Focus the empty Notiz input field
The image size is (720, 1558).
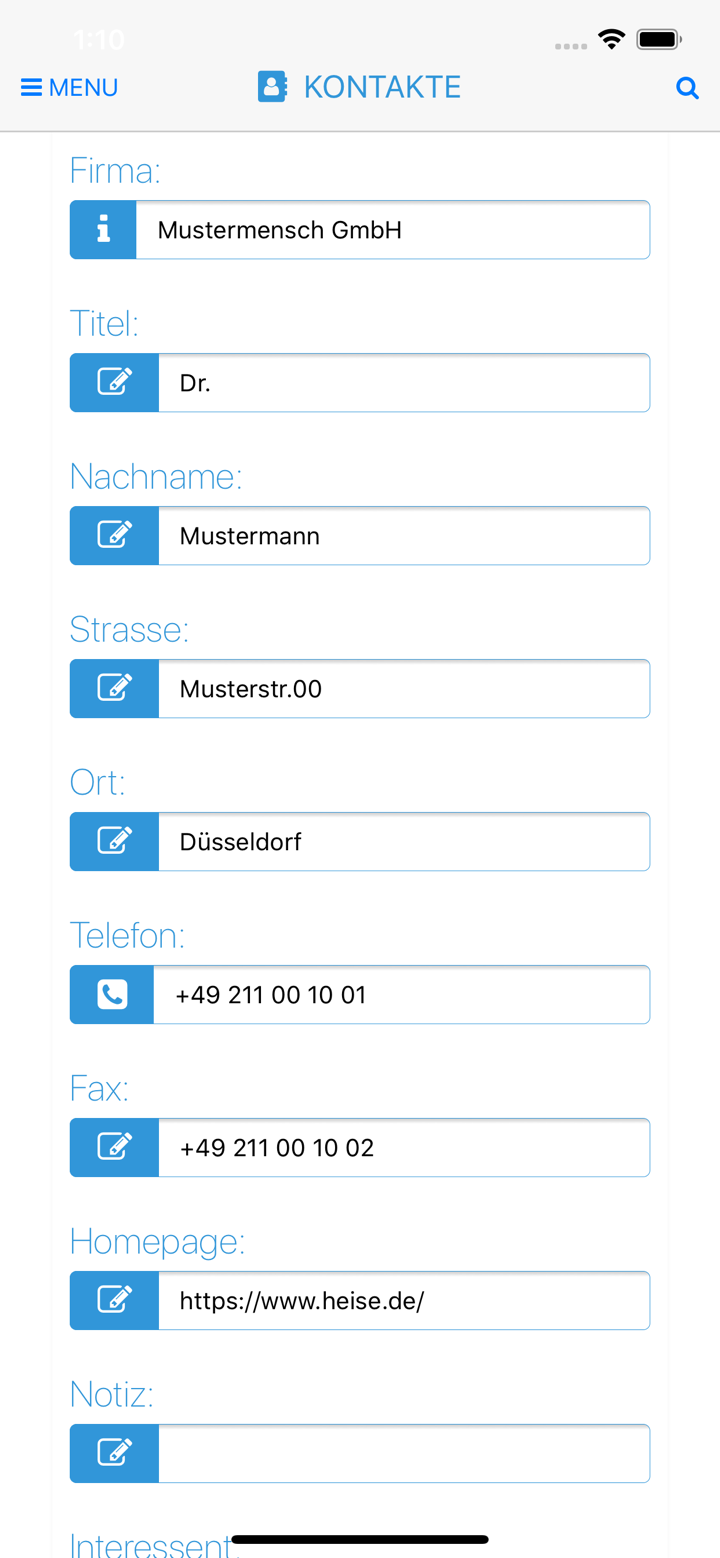[404, 1454]
